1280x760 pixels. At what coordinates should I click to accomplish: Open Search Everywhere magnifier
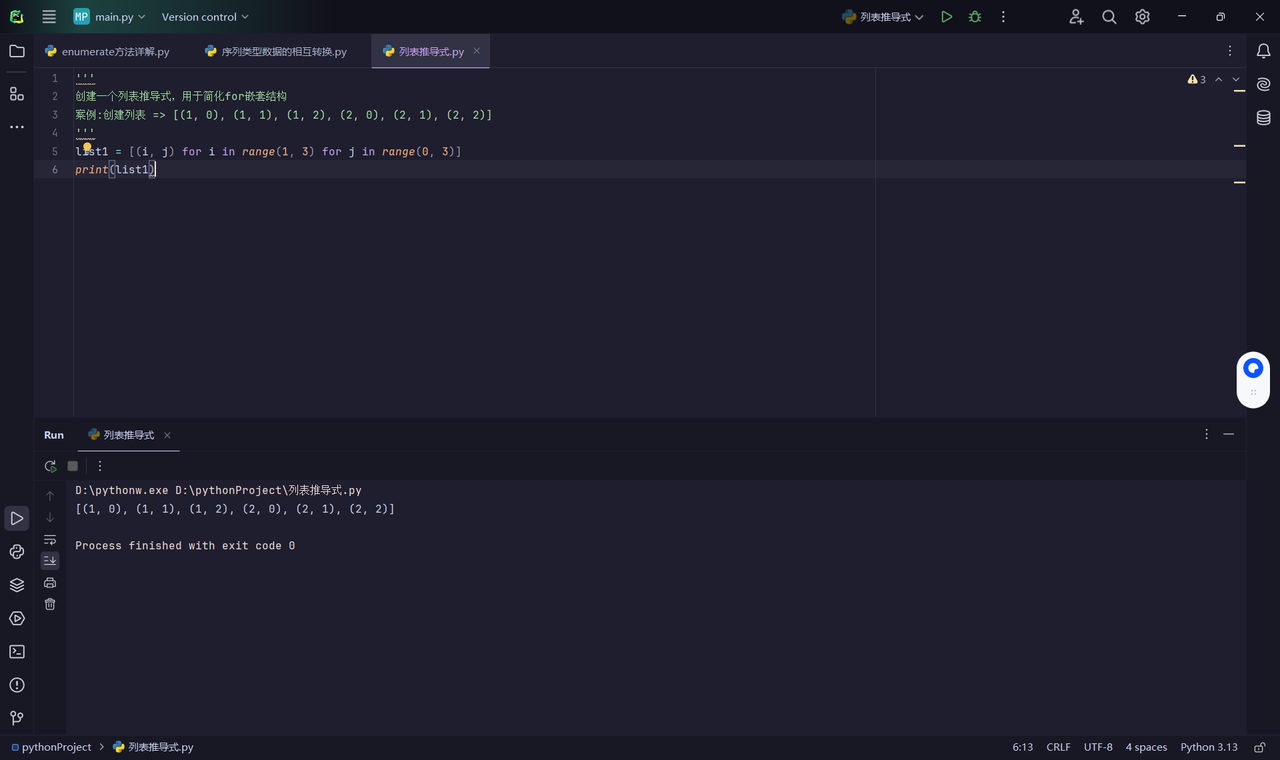[1109, 17]
